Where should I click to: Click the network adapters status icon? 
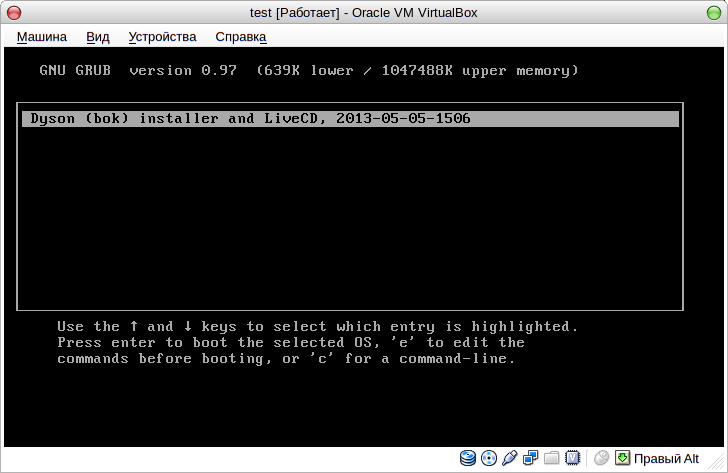(x=530, y=458)
